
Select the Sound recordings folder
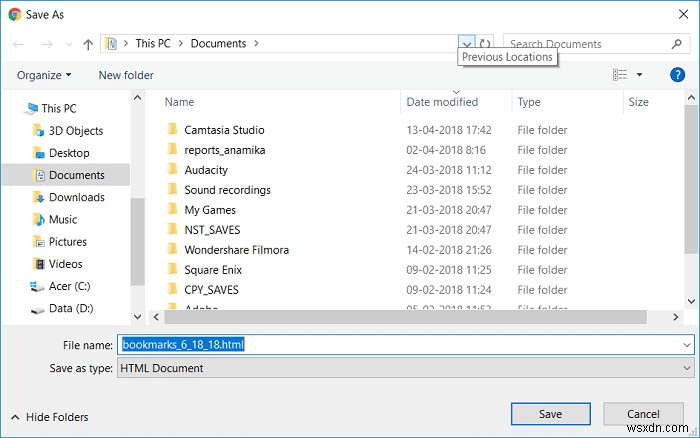point(227,190)
